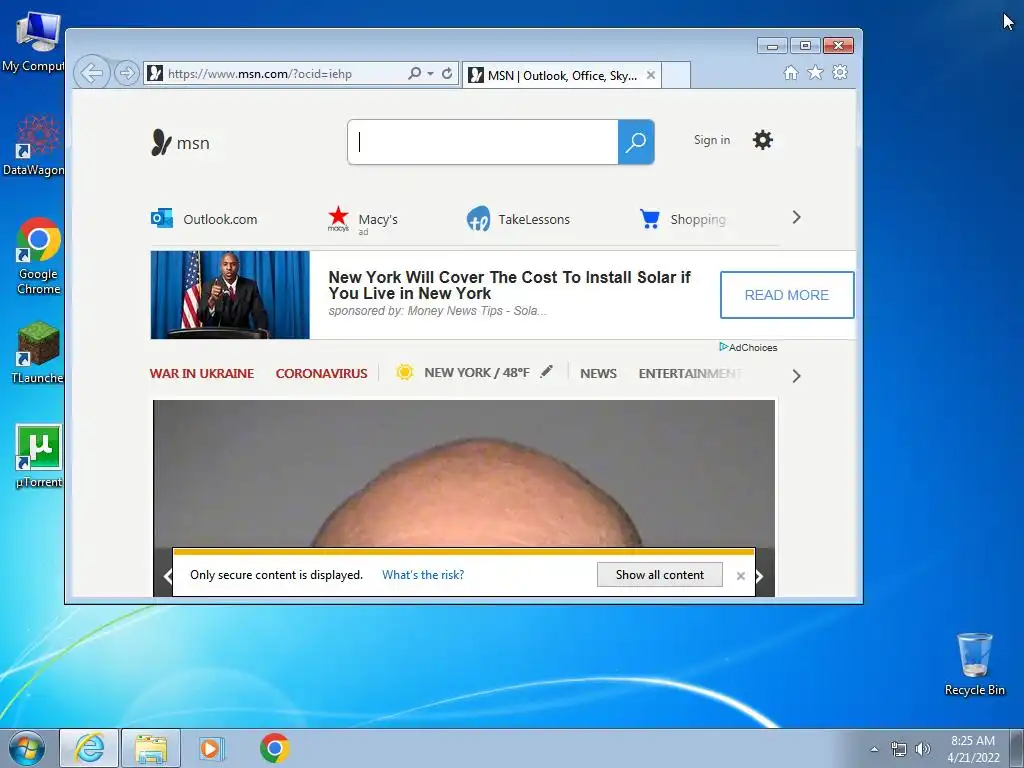Open Windows Media Player from taskbar
The width and height of the screenshot is (1024, 768).
click(x=211, y=748)
